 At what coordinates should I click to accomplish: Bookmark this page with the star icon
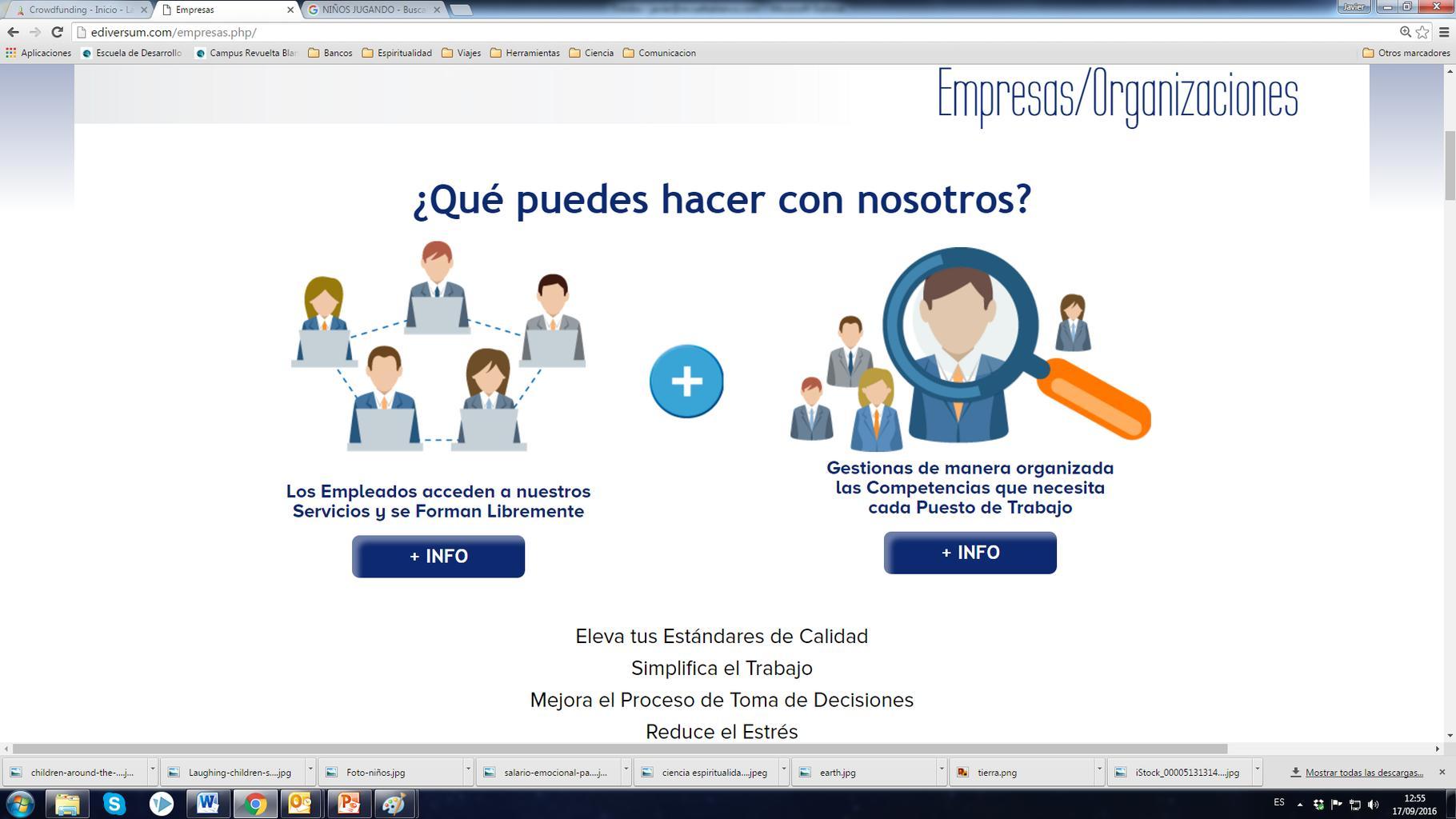click(1422, 32)
